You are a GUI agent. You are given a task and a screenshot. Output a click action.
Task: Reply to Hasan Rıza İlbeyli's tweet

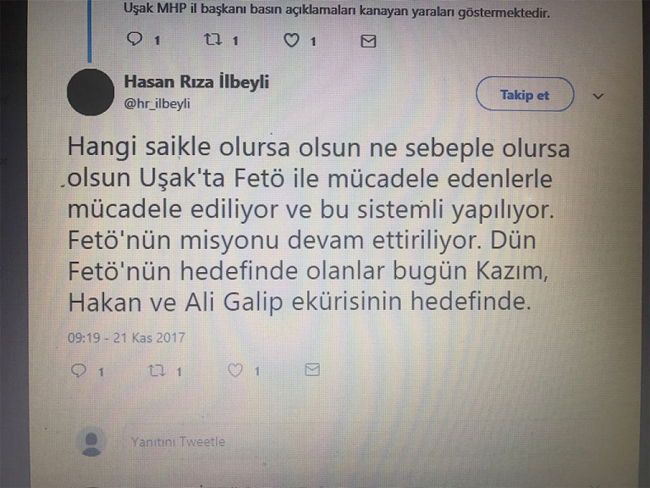[79, 370]
